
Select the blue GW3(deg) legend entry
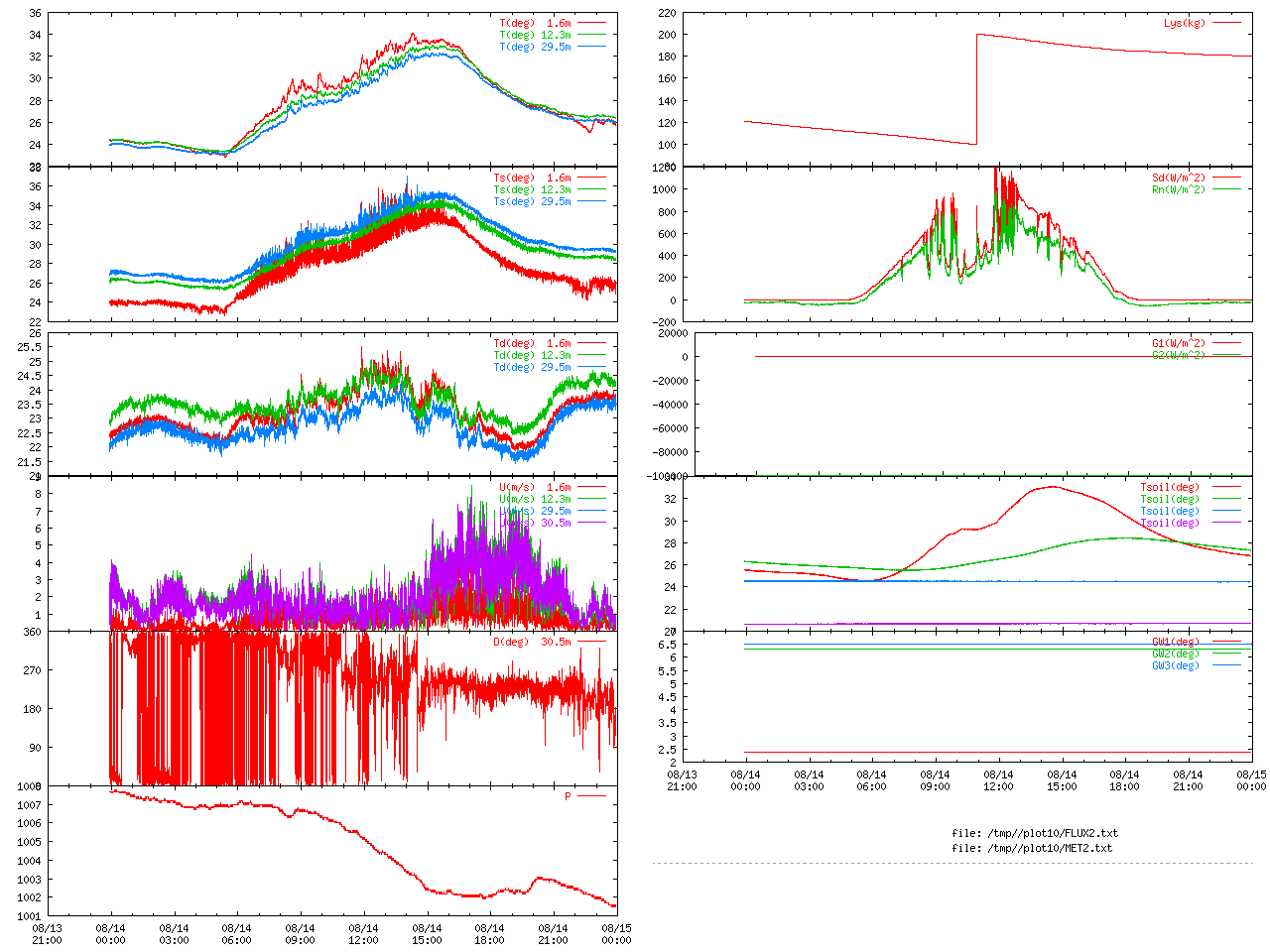pos(1175,665)
